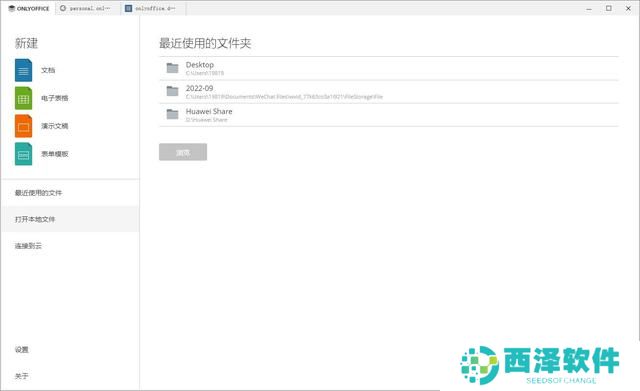Open the Desktop recent folder
This screenshot has width=640, height=391.
click(389, 68)
